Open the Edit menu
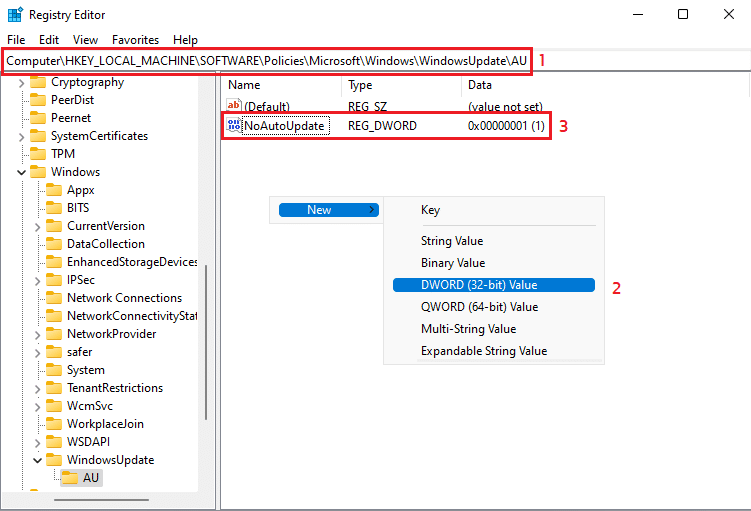 tap(49, 40)
